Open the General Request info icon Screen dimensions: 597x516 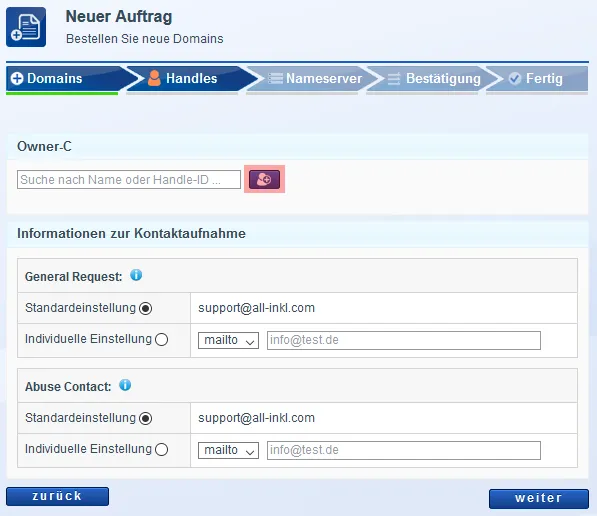pyautogui.click(x=136, y=275)
